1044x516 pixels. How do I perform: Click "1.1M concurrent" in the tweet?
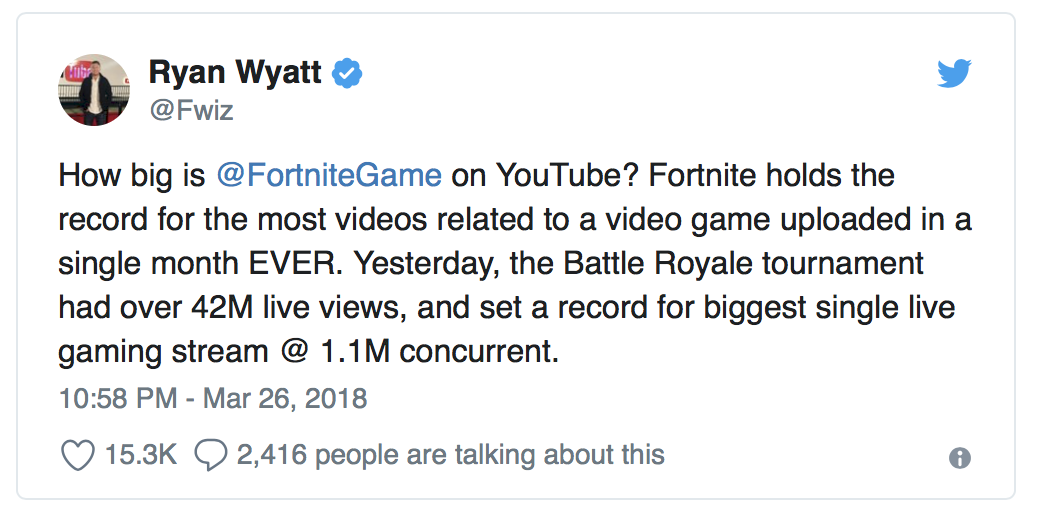pos(439,353)
